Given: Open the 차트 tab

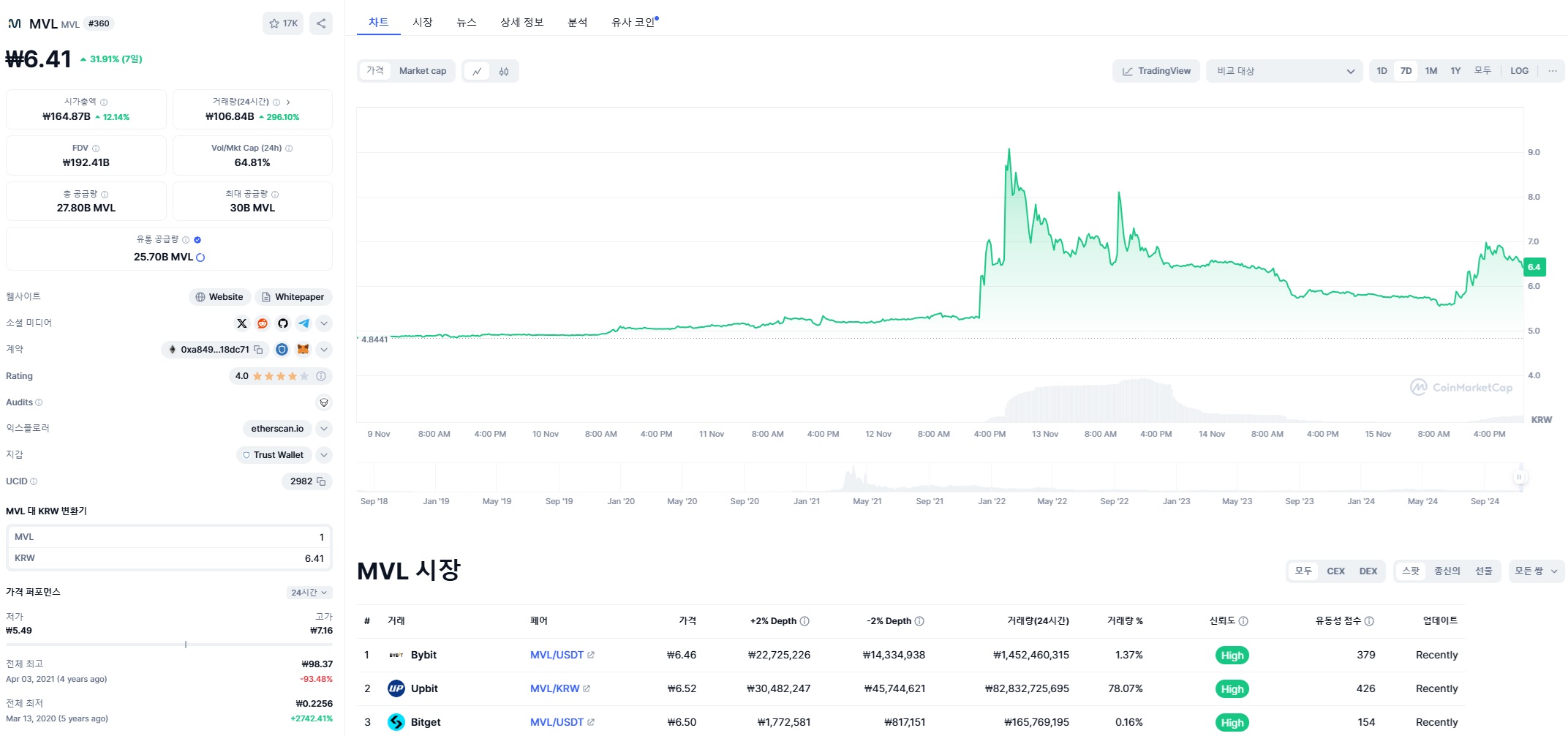Looking at the screenshot, I should [x=379, y=23].
